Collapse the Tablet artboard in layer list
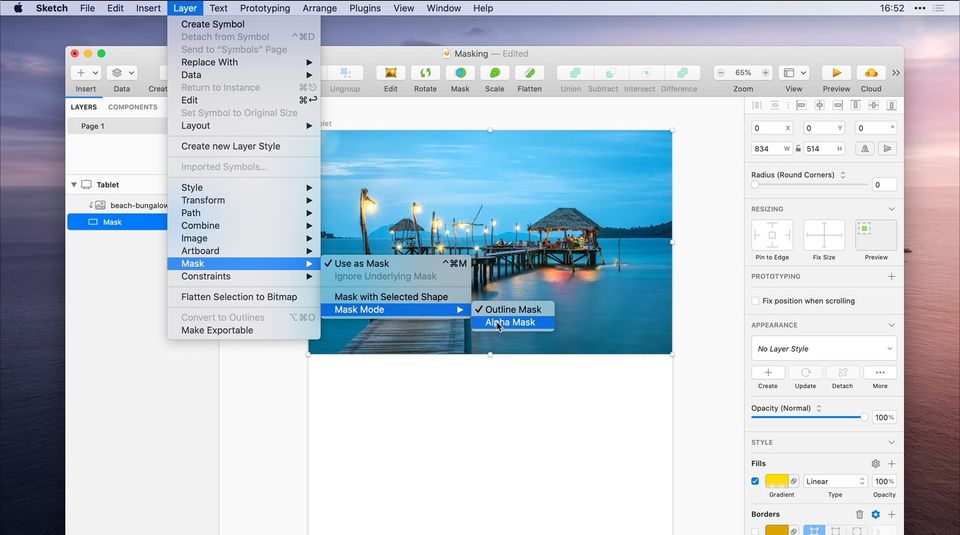Image resolution: width=960 pixels, height=535 pixels. (74, 185)
